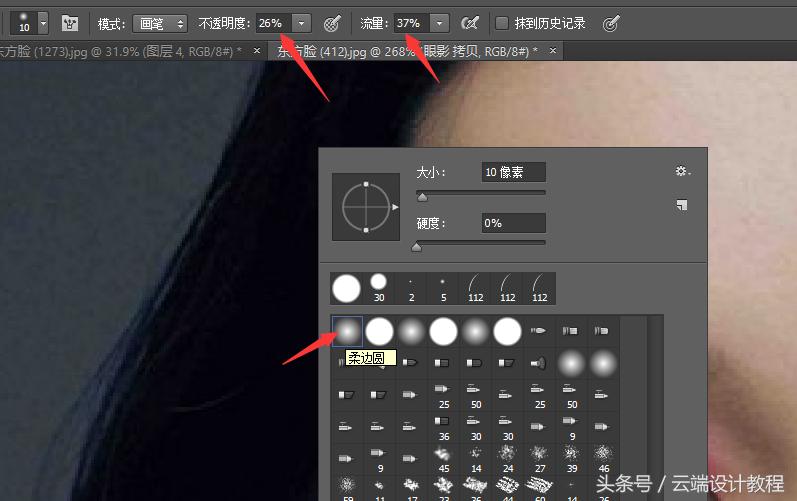Image resolution: width=797 pixels, height=501 pixels.
Task: Click the 流量 field showing 37%
Action: tap(411, 23)
